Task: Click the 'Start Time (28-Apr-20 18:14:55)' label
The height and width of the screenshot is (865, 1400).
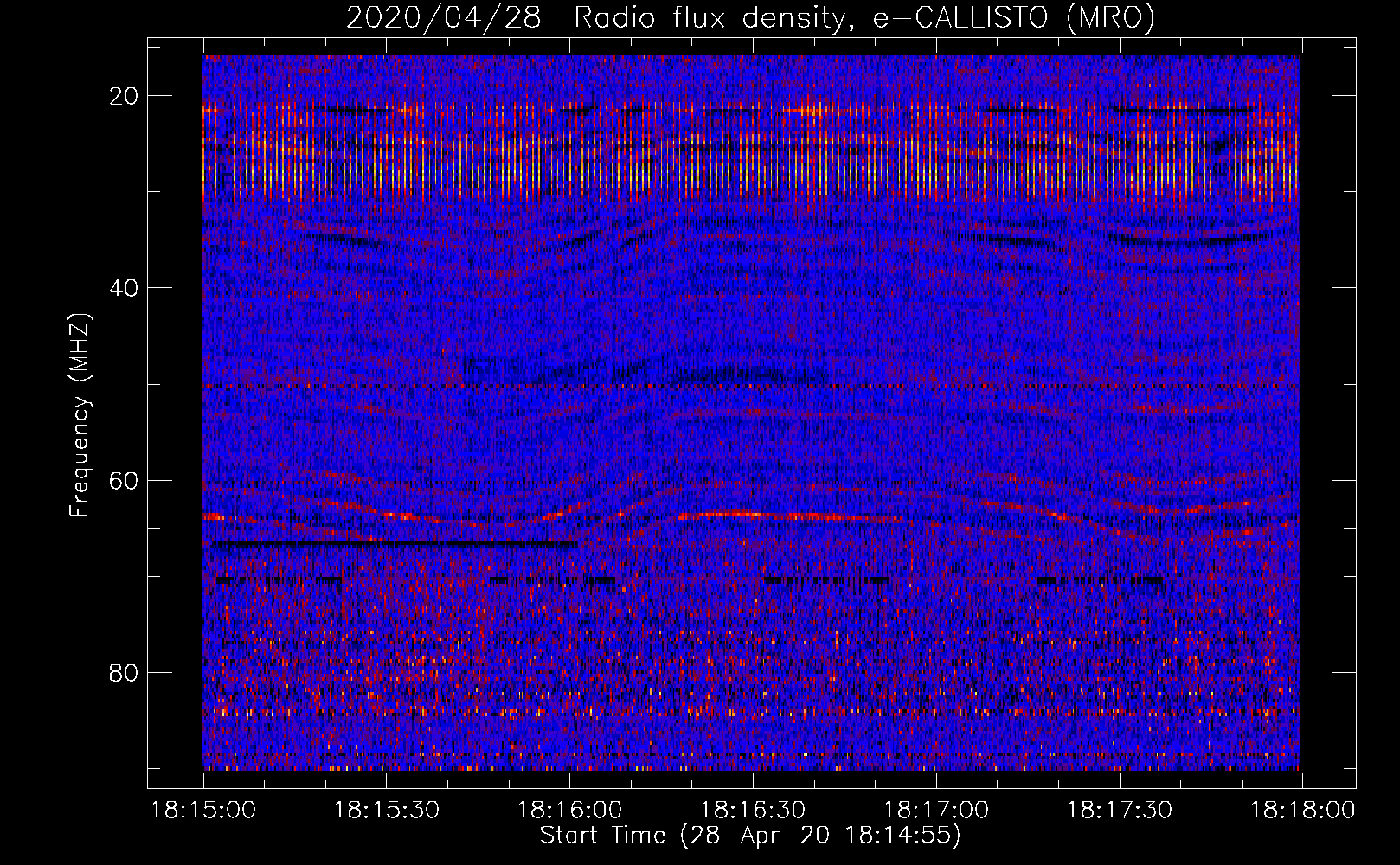Action: [750, 836]
